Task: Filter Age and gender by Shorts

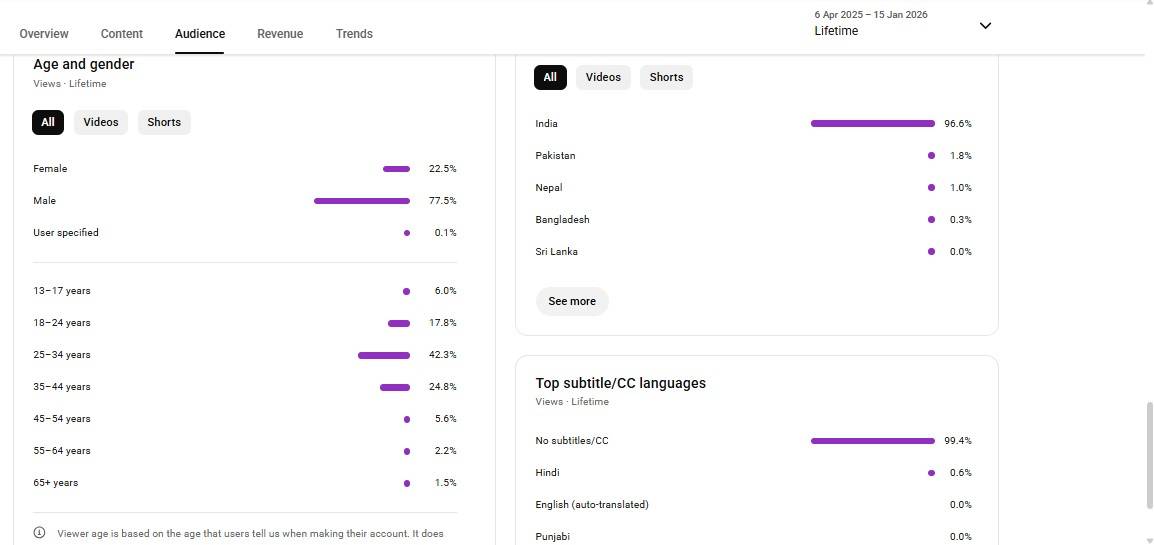Action: [x=164, y=122]
